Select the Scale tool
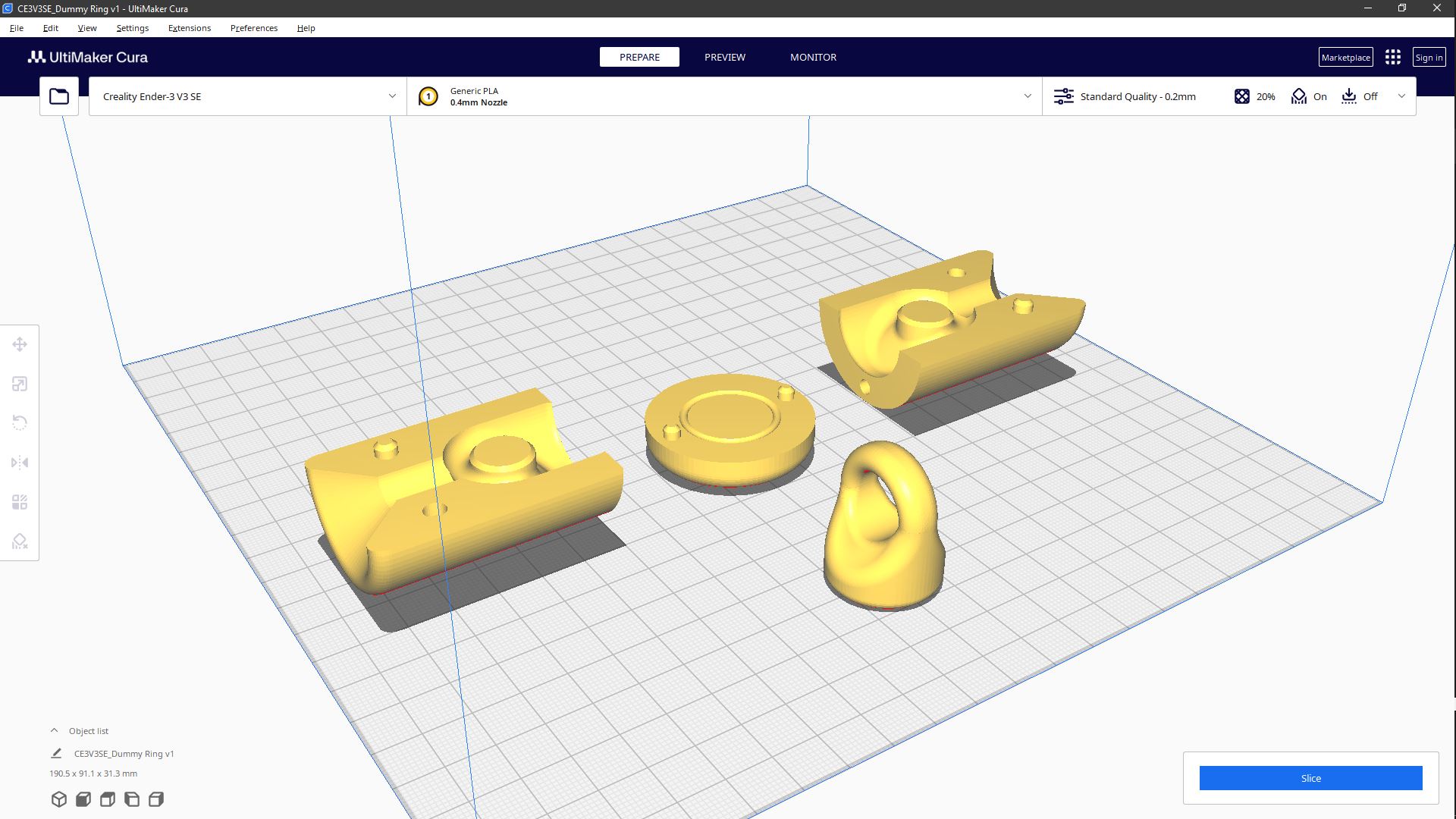Viewport: 1456px width, 819px height. coord(20,384)
